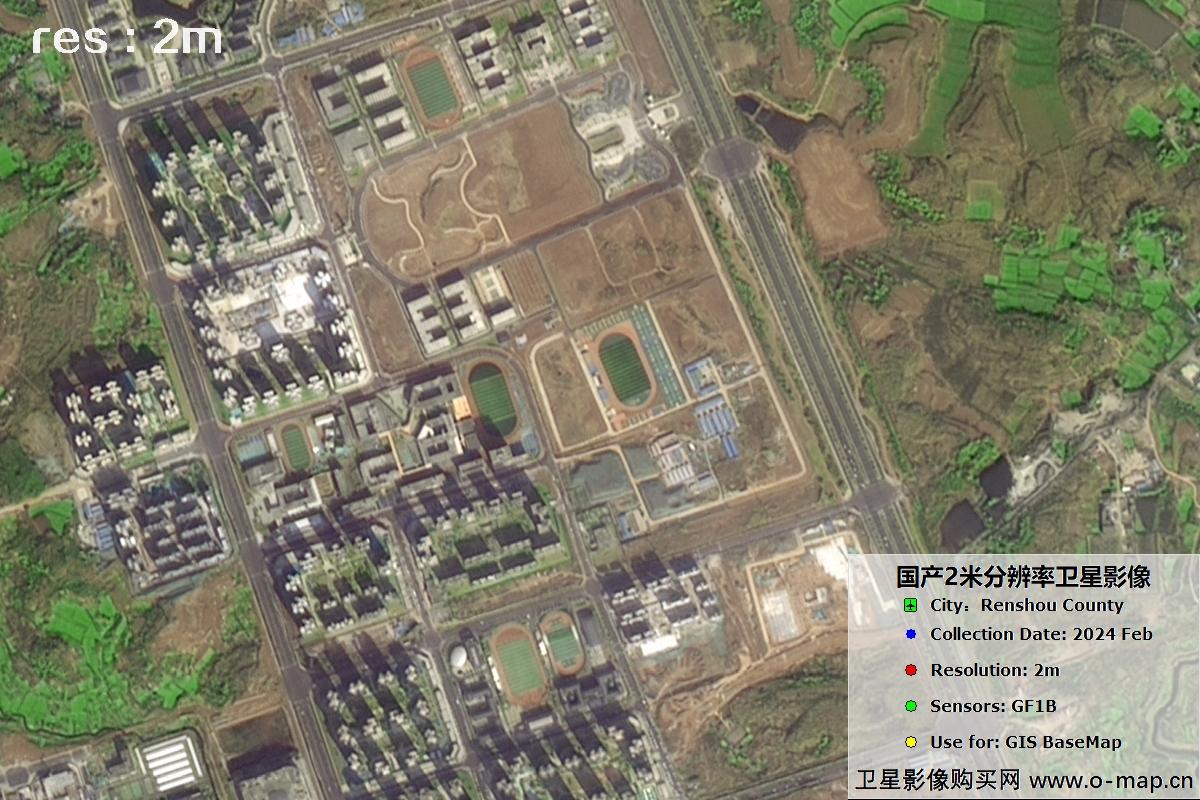Click the 'Use for: GIS BaseMap' entry

point(1025,742)
